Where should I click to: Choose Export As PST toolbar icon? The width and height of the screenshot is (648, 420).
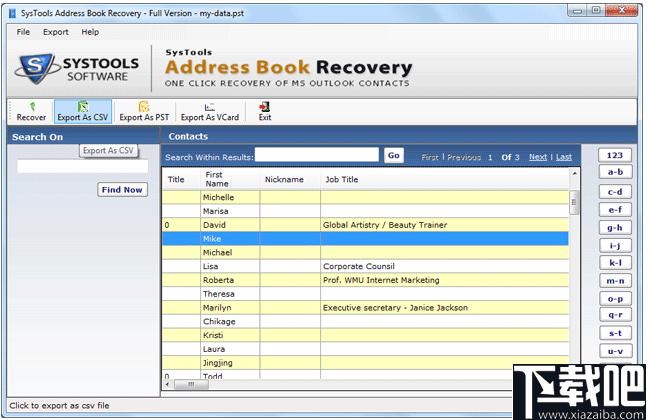point(144,111)
